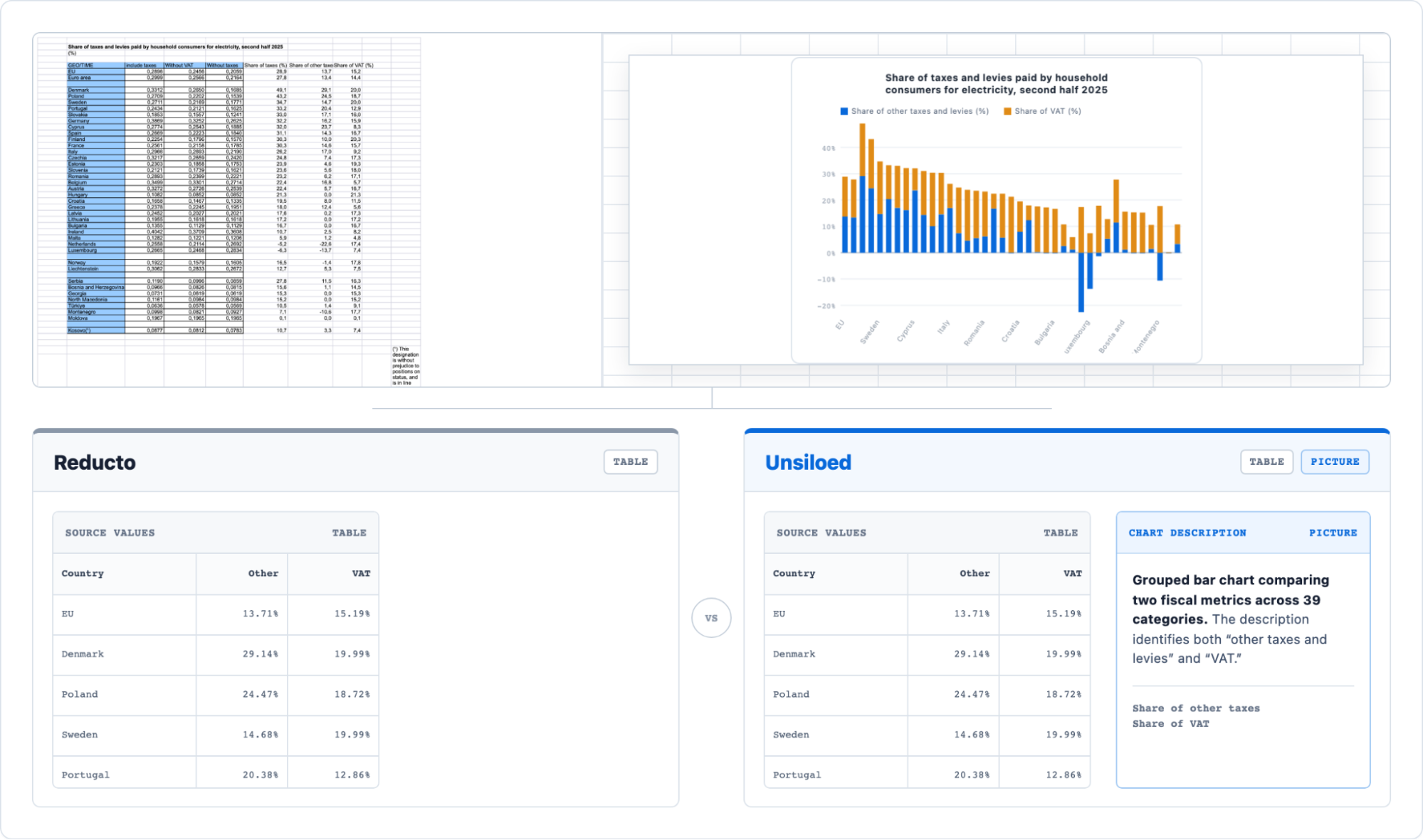Click 'Share of VAT' line in description card
Screen dimensions: 1423x840
[x=1170, y=724]
